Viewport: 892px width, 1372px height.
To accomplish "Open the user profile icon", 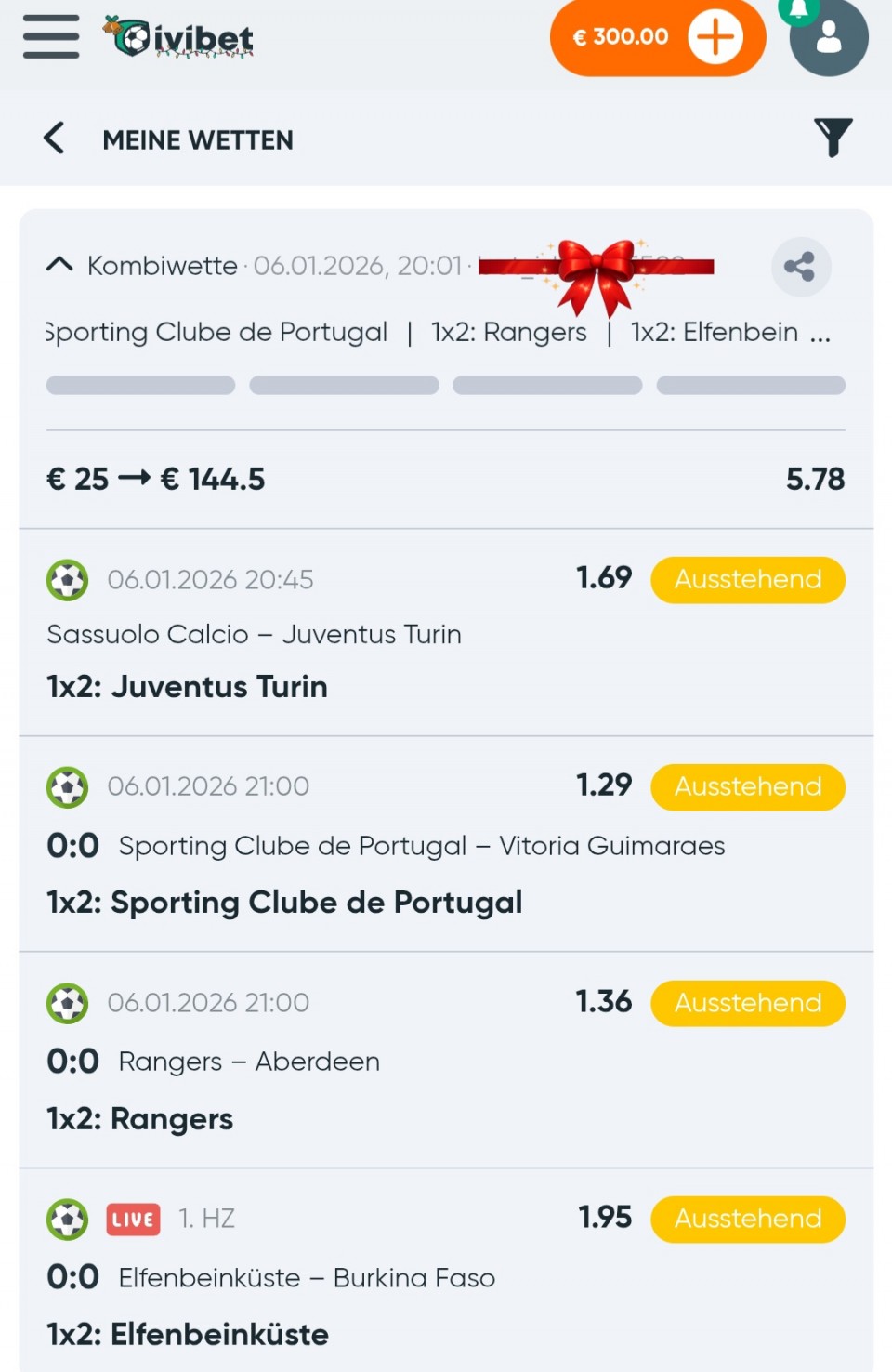I will 828,38.
